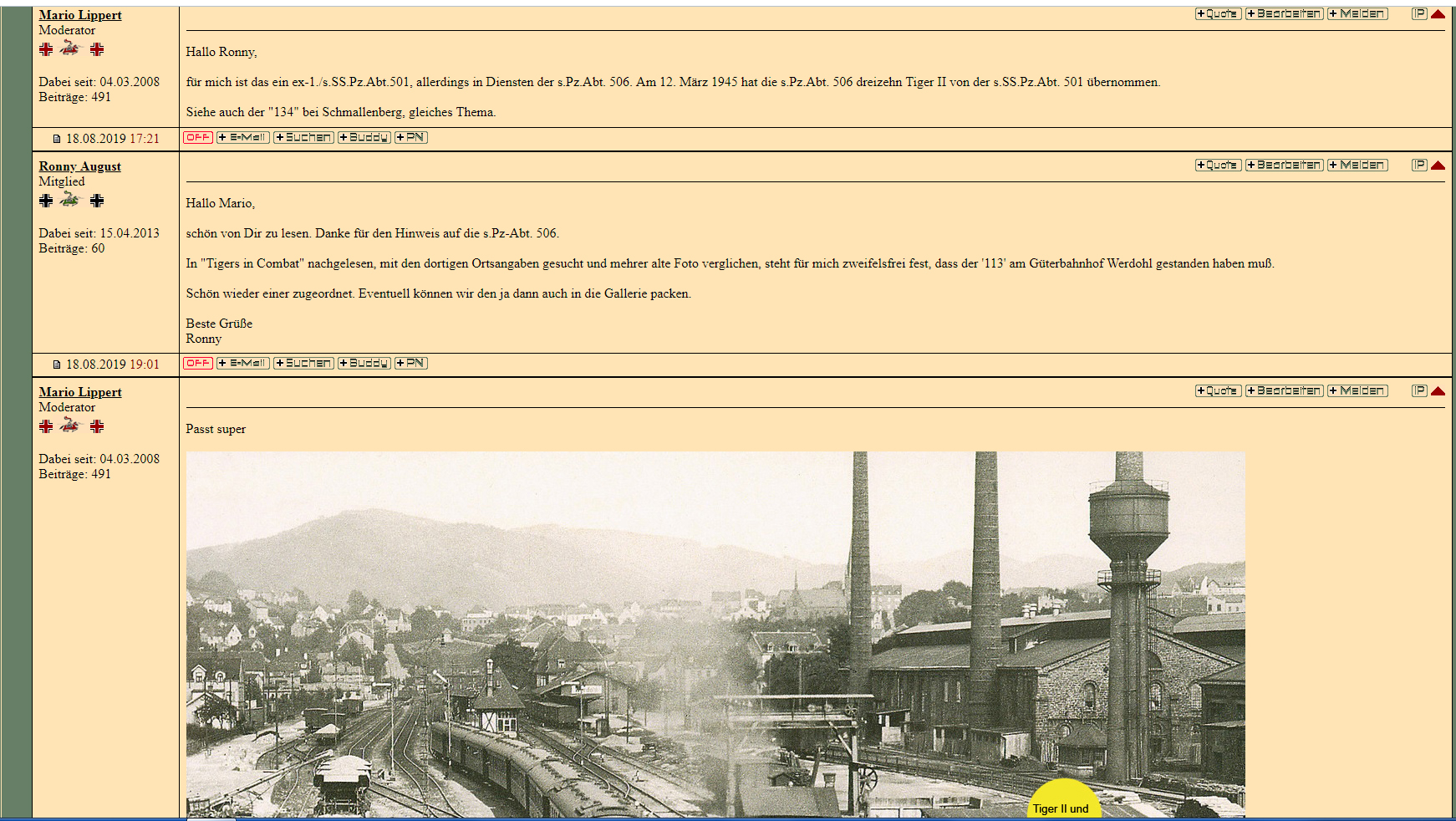Open the historic railway station photo

pos(715,635)
